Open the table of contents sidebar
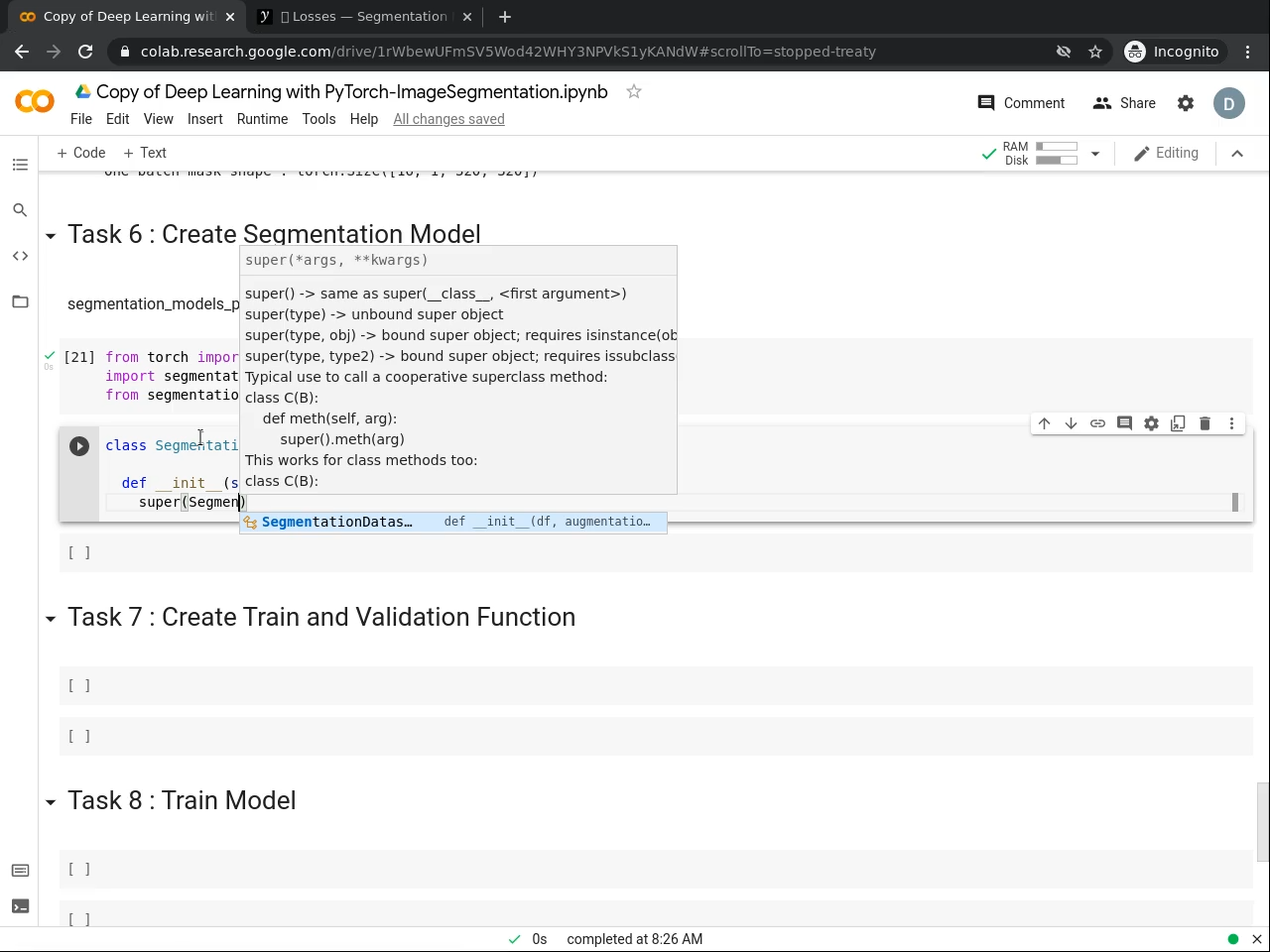Screen dimensions: 1270x952 20,165
